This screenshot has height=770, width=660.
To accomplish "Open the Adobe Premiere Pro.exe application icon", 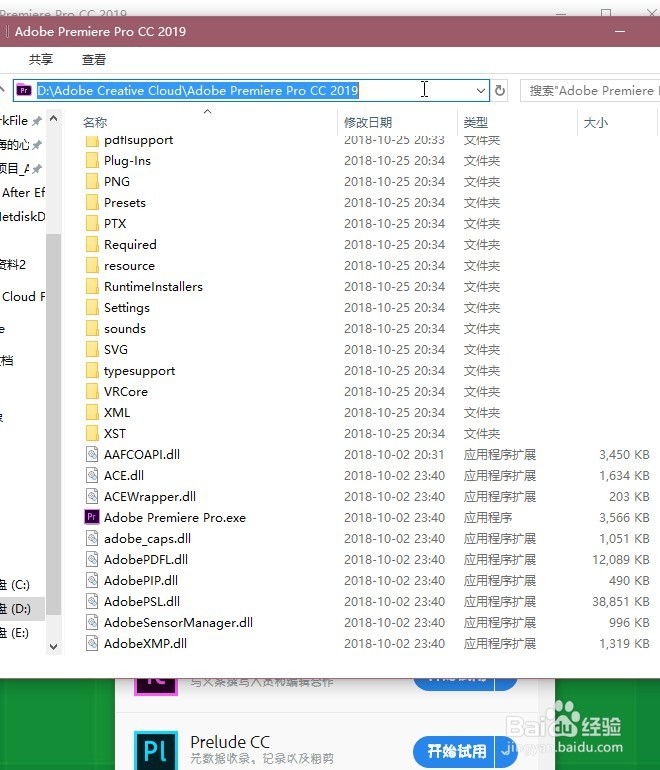I will tap(92, 517).
